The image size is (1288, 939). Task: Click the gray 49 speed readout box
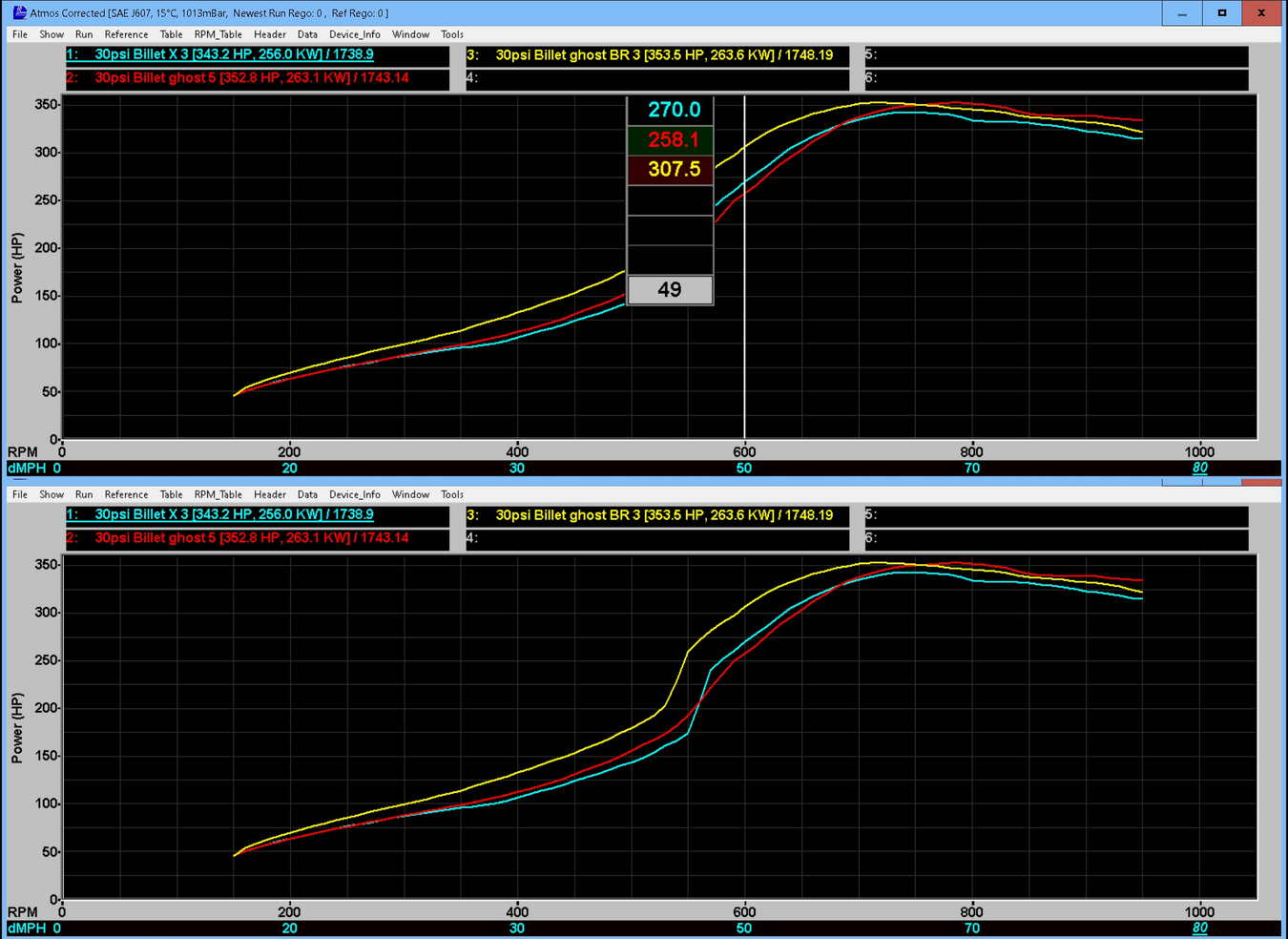670,289
